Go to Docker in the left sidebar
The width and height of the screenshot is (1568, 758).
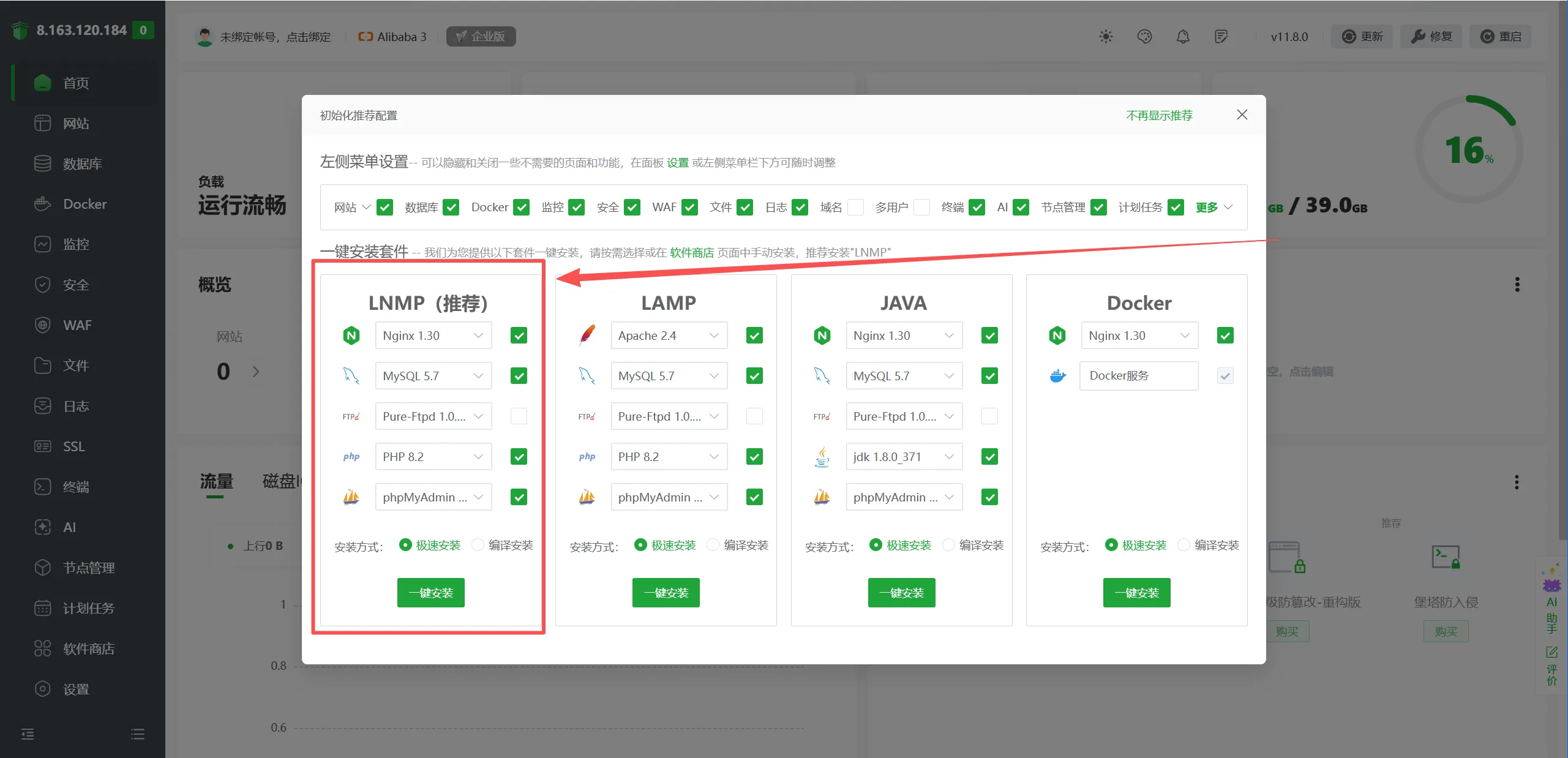tap(84, 204)
